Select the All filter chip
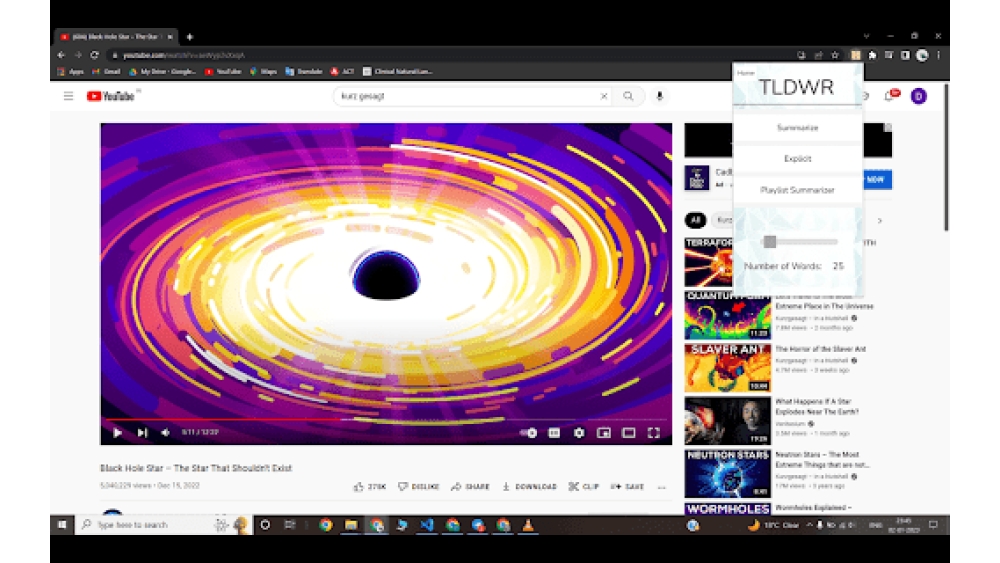The height and width of the screenshot is (563, 1000). pos(695,220)
